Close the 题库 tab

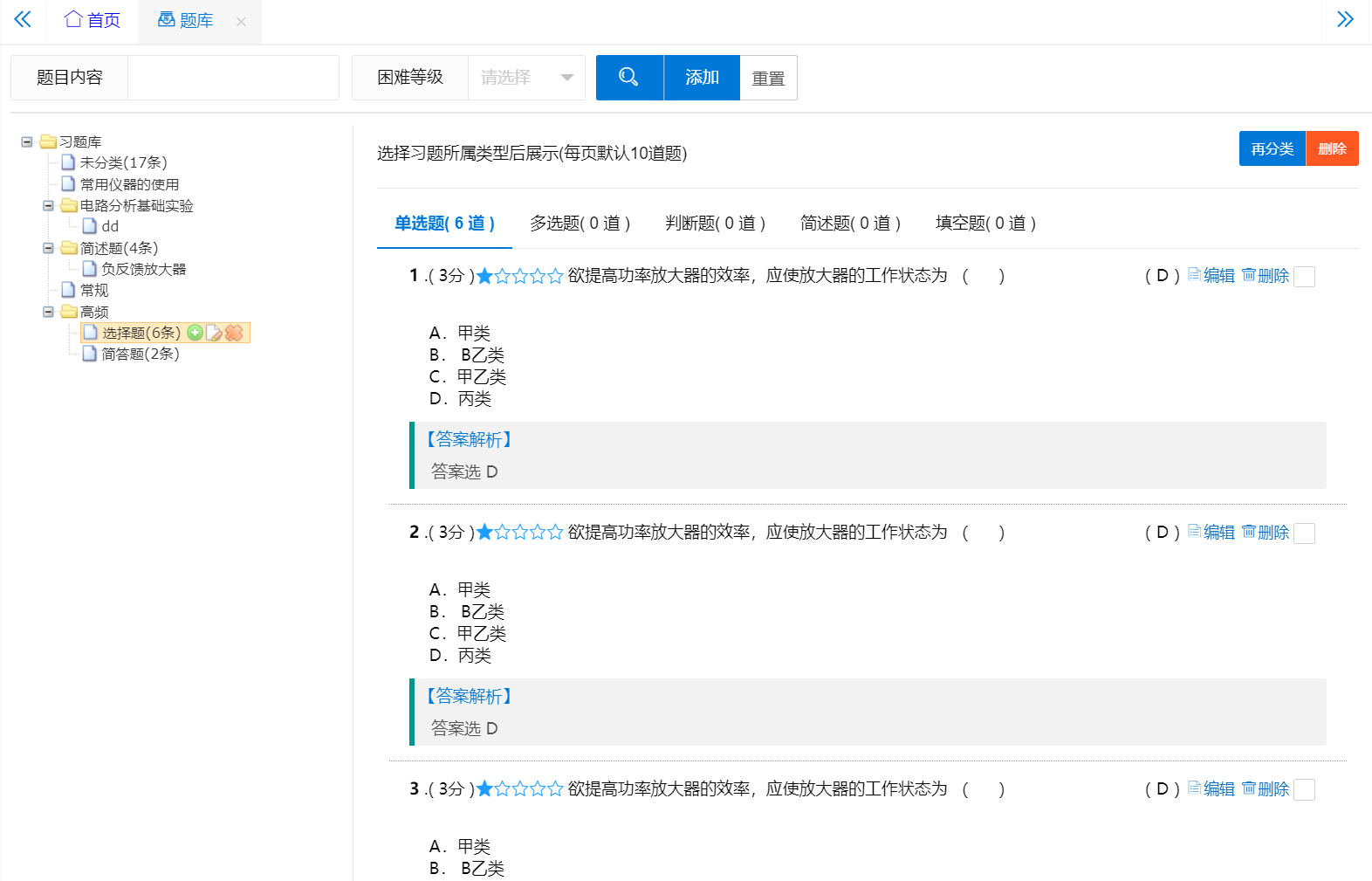242,22
